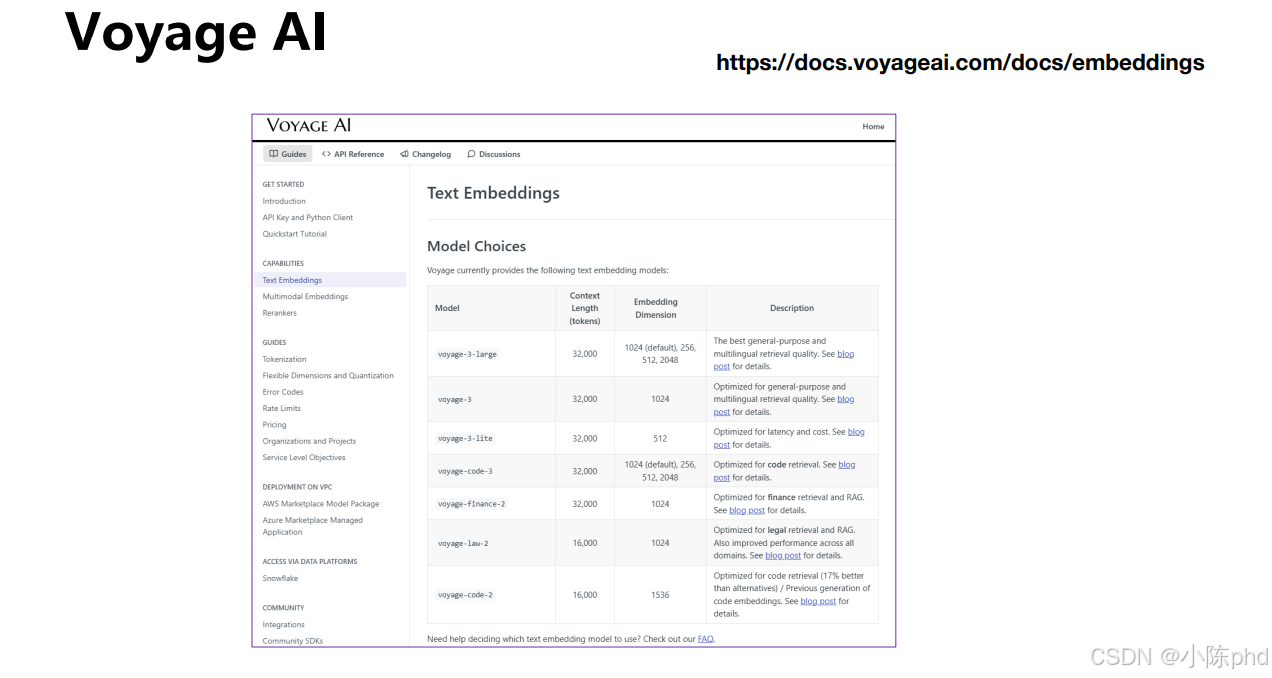The height and width of the screenshot is (678, 1272).
Task: Click the Description column header
Action: coord(792,308)
